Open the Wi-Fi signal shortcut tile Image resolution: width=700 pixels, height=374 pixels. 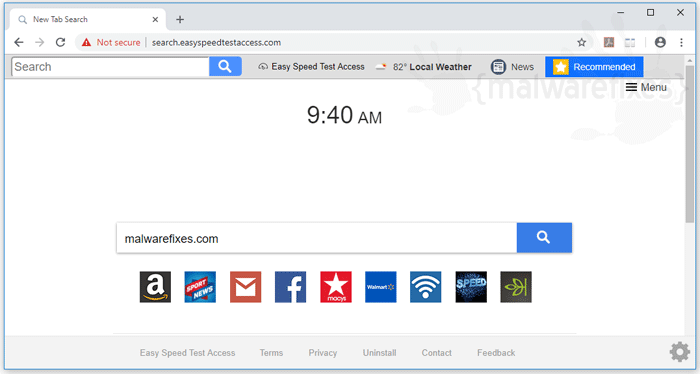tap(425, 287)
